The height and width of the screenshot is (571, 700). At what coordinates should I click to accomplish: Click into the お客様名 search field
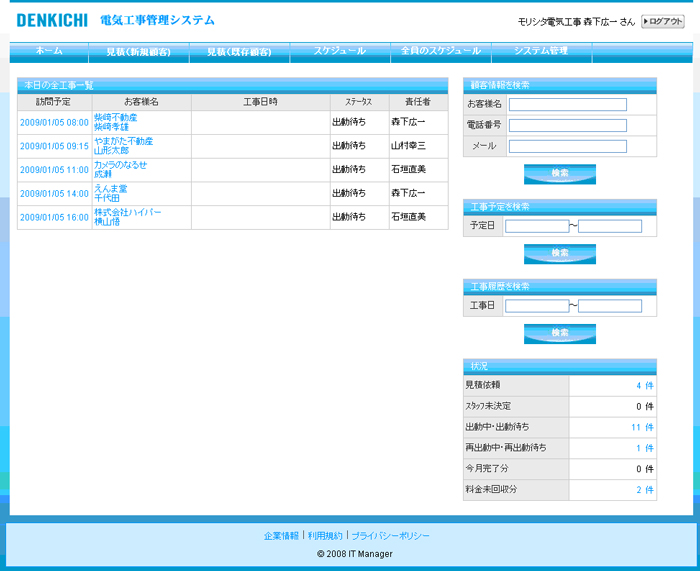click(x=567, y=104)
